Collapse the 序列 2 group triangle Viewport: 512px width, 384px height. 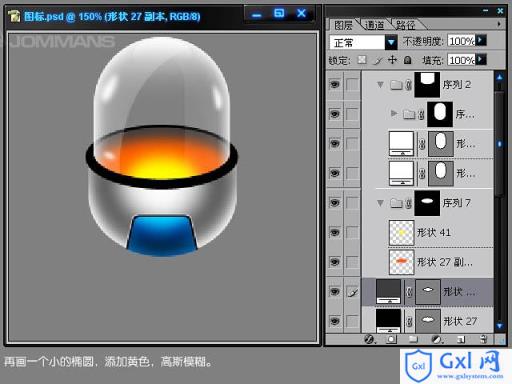point(380,85)
